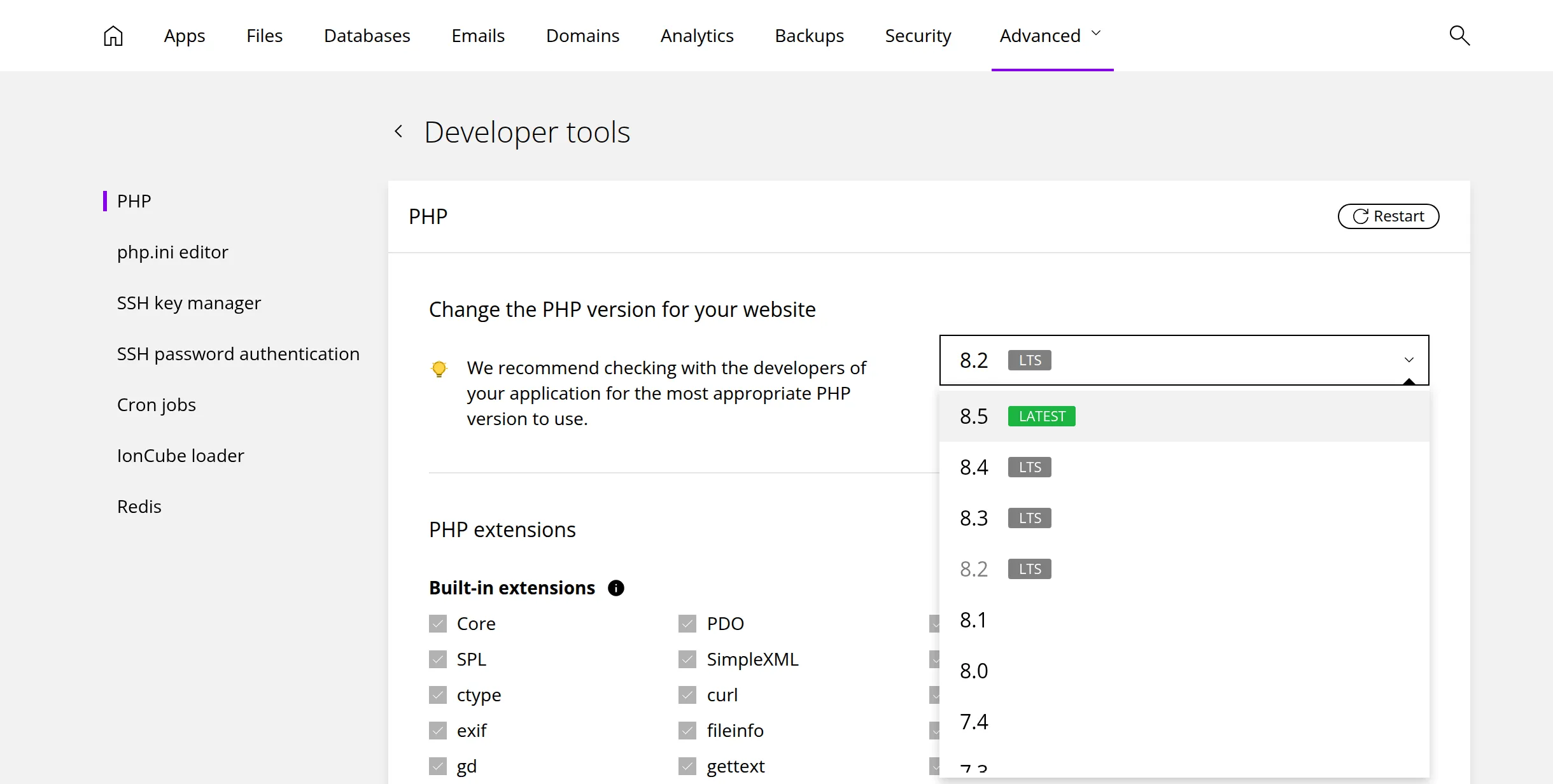Open the Domains menu
The width and height of the screenshot is (1553, 784).
coord(582,36)
